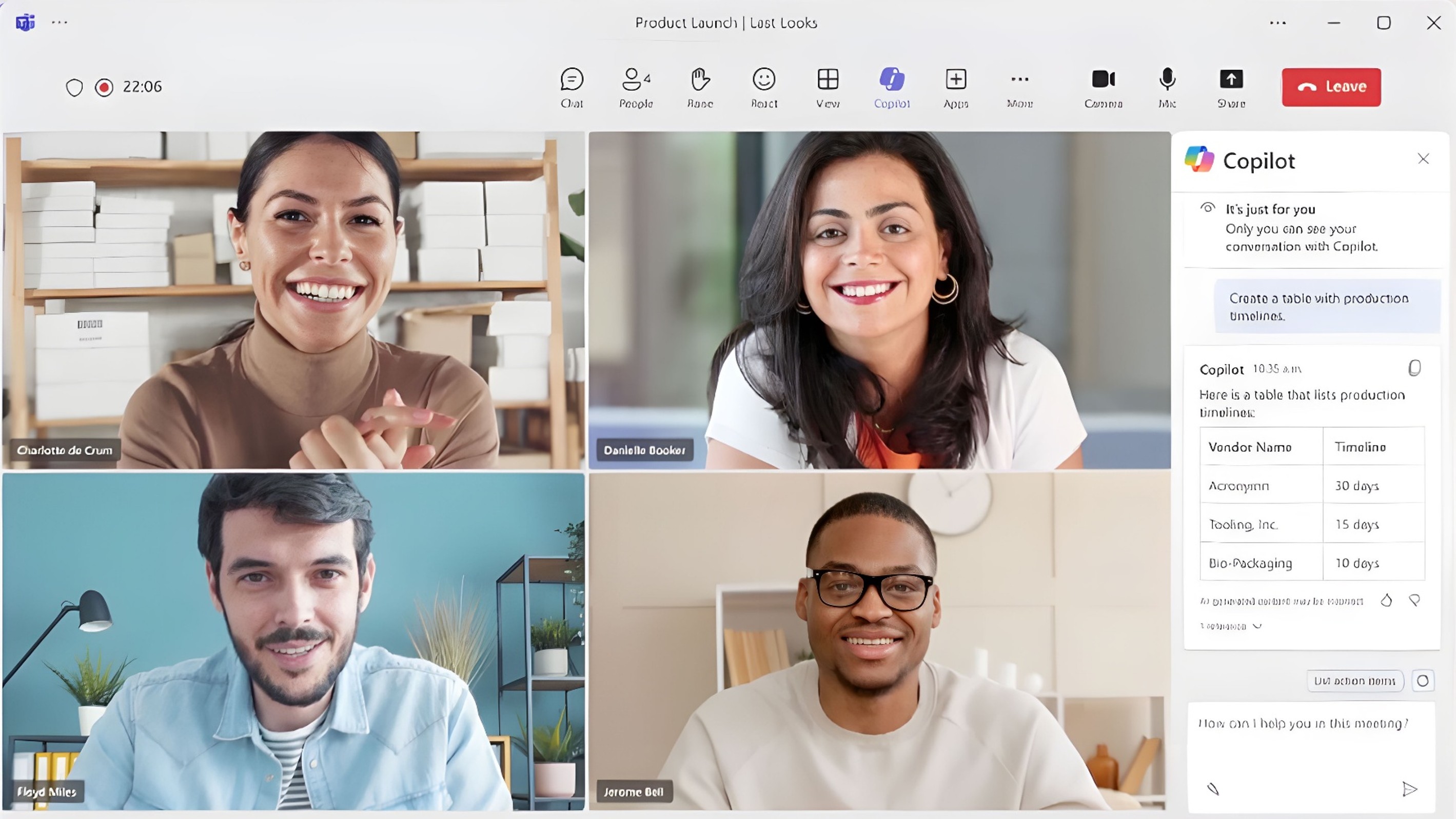
Task: Open the meeting Chat panel
Action: pos(572,87)
